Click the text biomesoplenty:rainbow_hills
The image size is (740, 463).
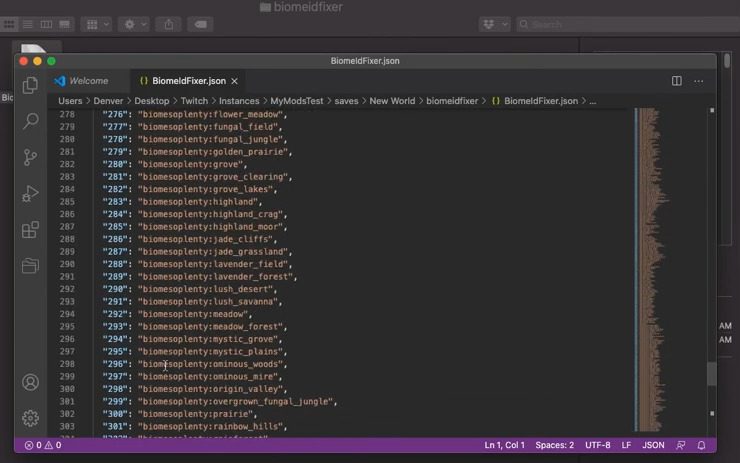point(212,427)
